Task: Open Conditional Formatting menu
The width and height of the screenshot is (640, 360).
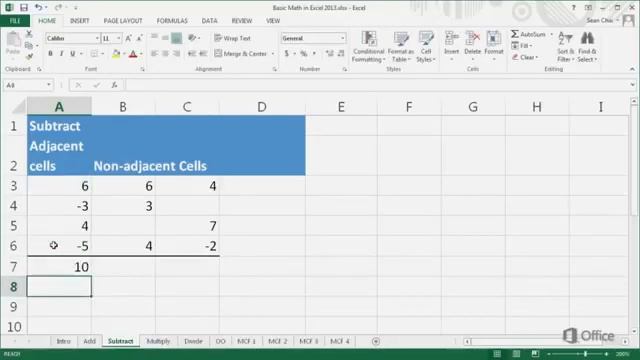Action: coord(369,47)
